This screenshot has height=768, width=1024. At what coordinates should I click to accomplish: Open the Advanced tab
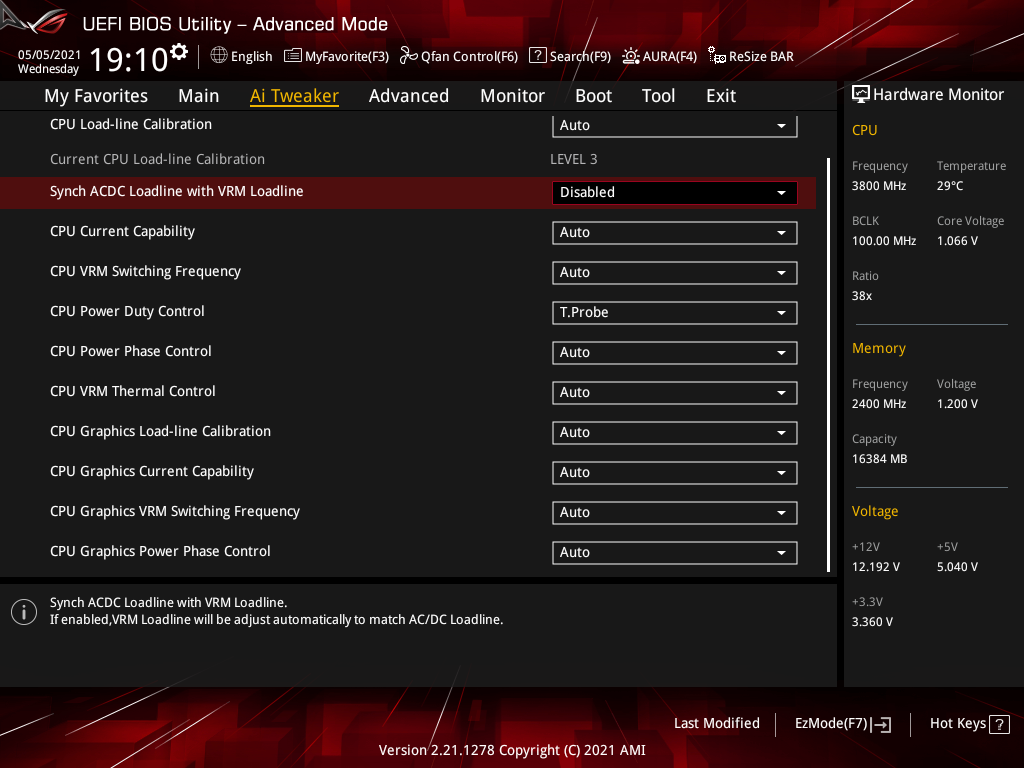[x=409, y=96]
